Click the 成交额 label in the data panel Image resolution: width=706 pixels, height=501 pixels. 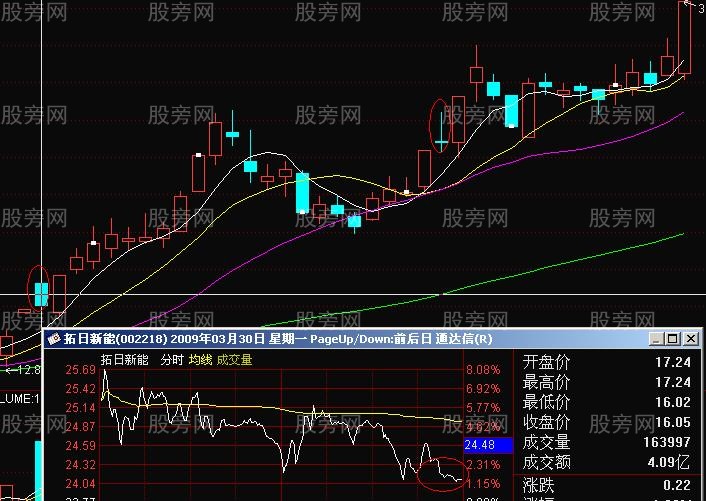[547, 462]
